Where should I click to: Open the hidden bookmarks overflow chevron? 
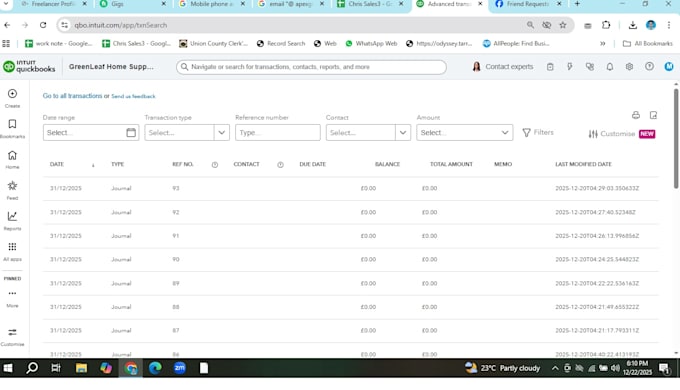602,43
